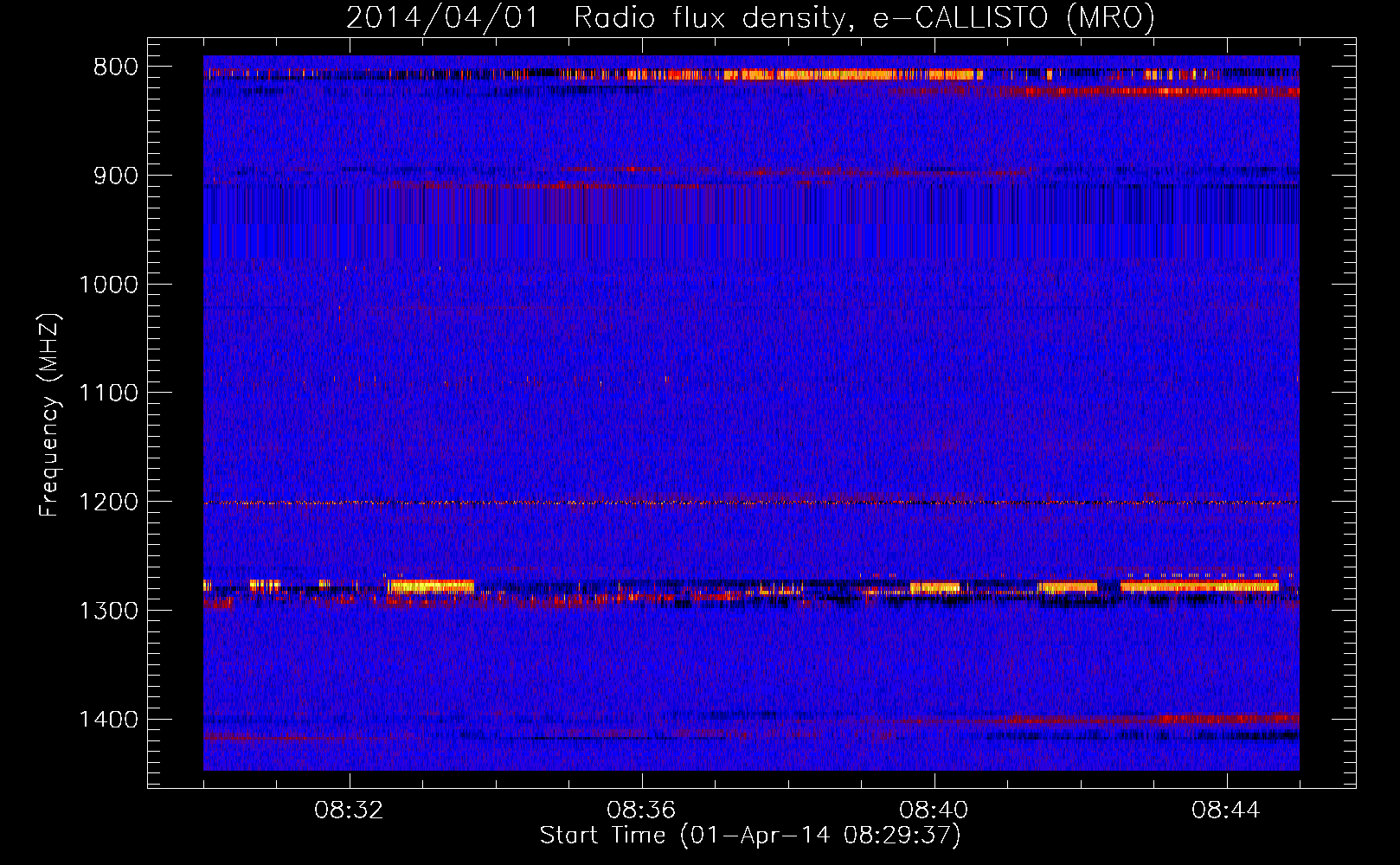Viewport: 1400px width, 865px height.
Task: Click the 1000 frequency tick label
Action: coord(108,285)
